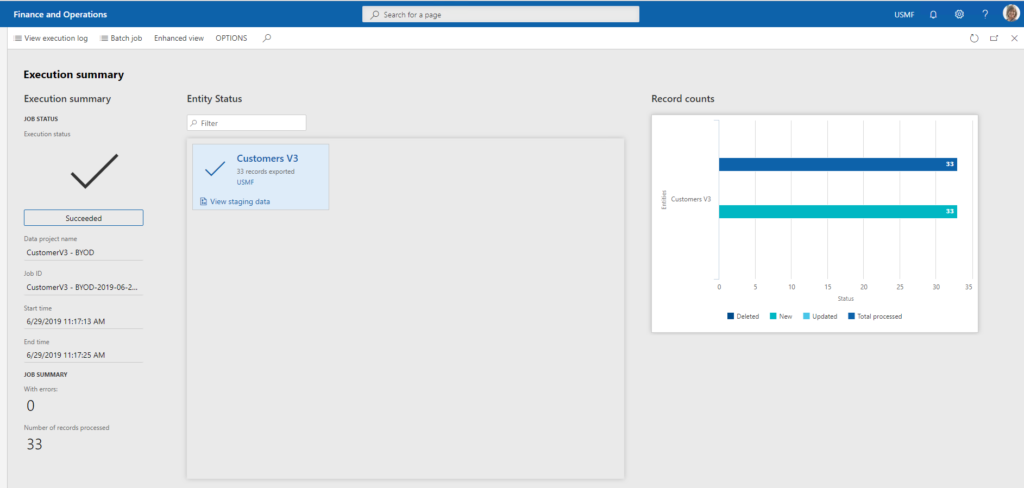Image resolution: width=1024 pixels, height=488 pixels.
Task: Click the New legend swatch
Action: tap(773, 316)
